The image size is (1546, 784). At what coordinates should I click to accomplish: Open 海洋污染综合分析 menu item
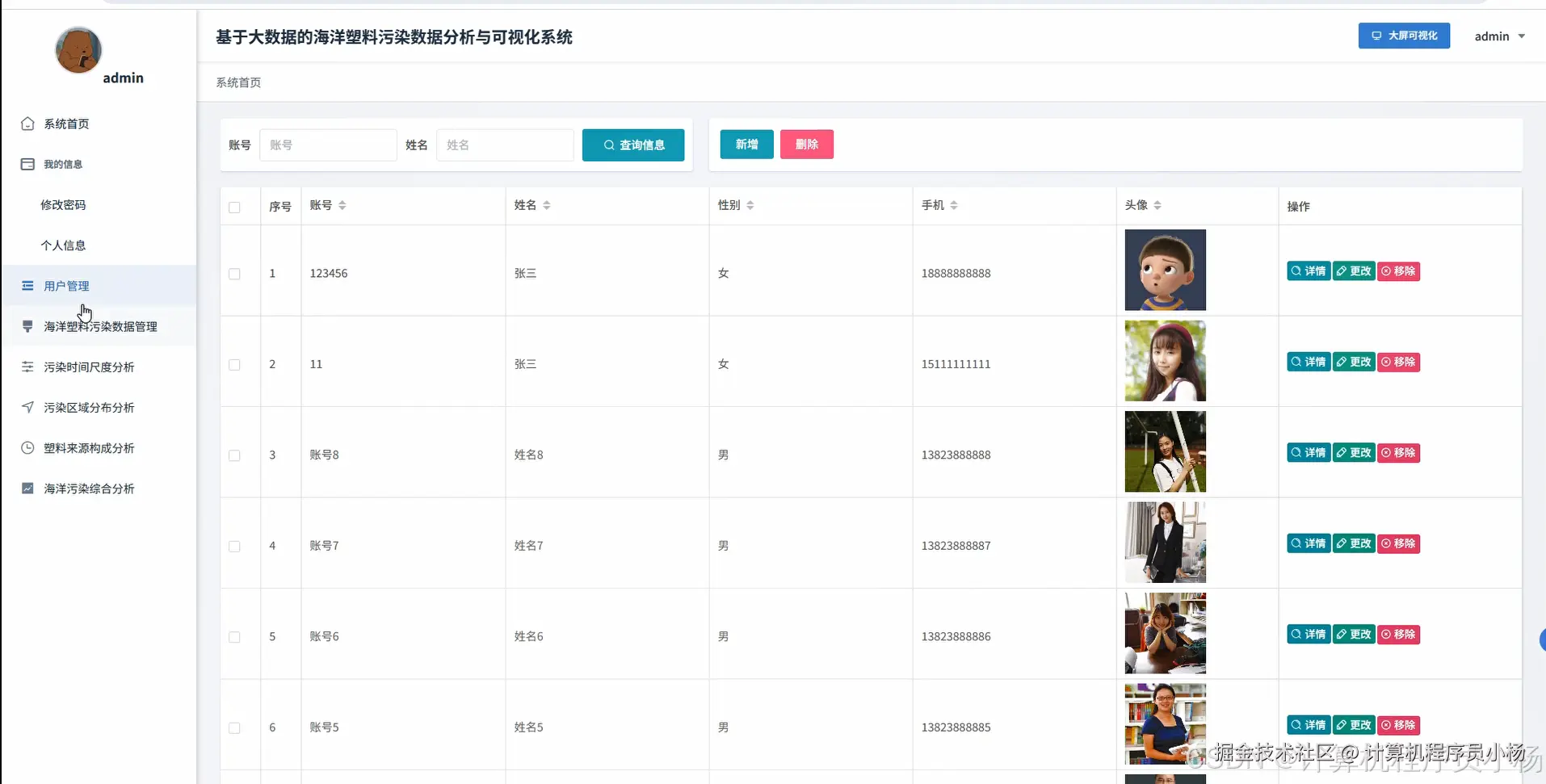tap(99, 488)
